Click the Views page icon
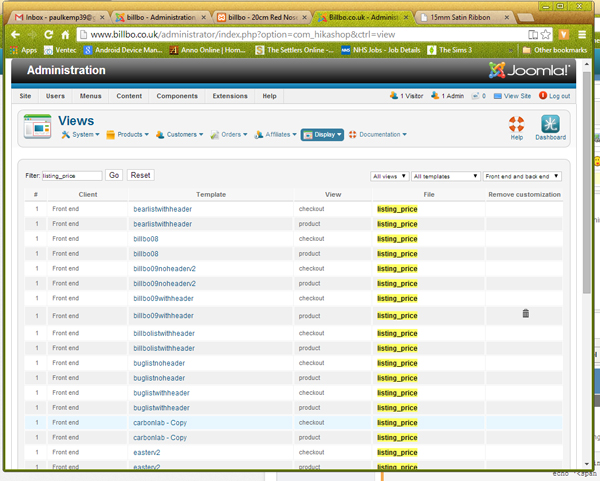 click(x=37, y=127)
